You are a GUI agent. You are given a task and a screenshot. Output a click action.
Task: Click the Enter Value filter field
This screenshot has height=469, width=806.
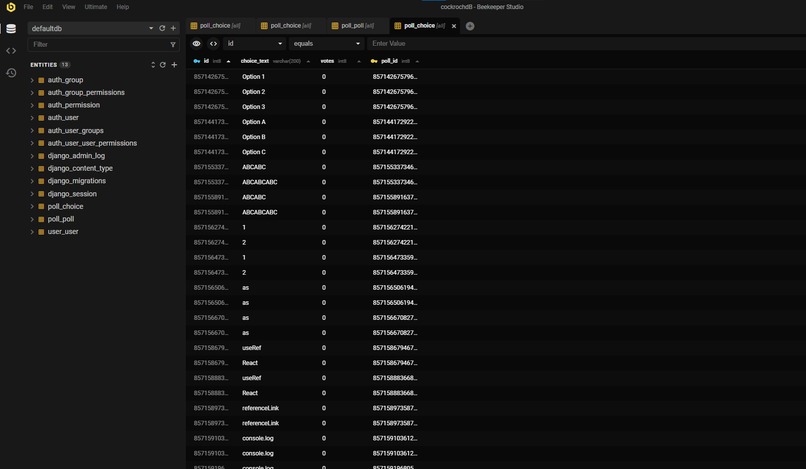click(x=586, y=44)
